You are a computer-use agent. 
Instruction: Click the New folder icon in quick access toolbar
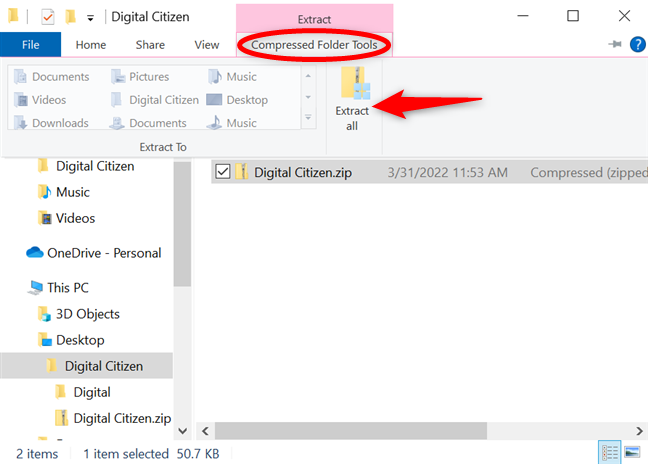pos(71,17)
